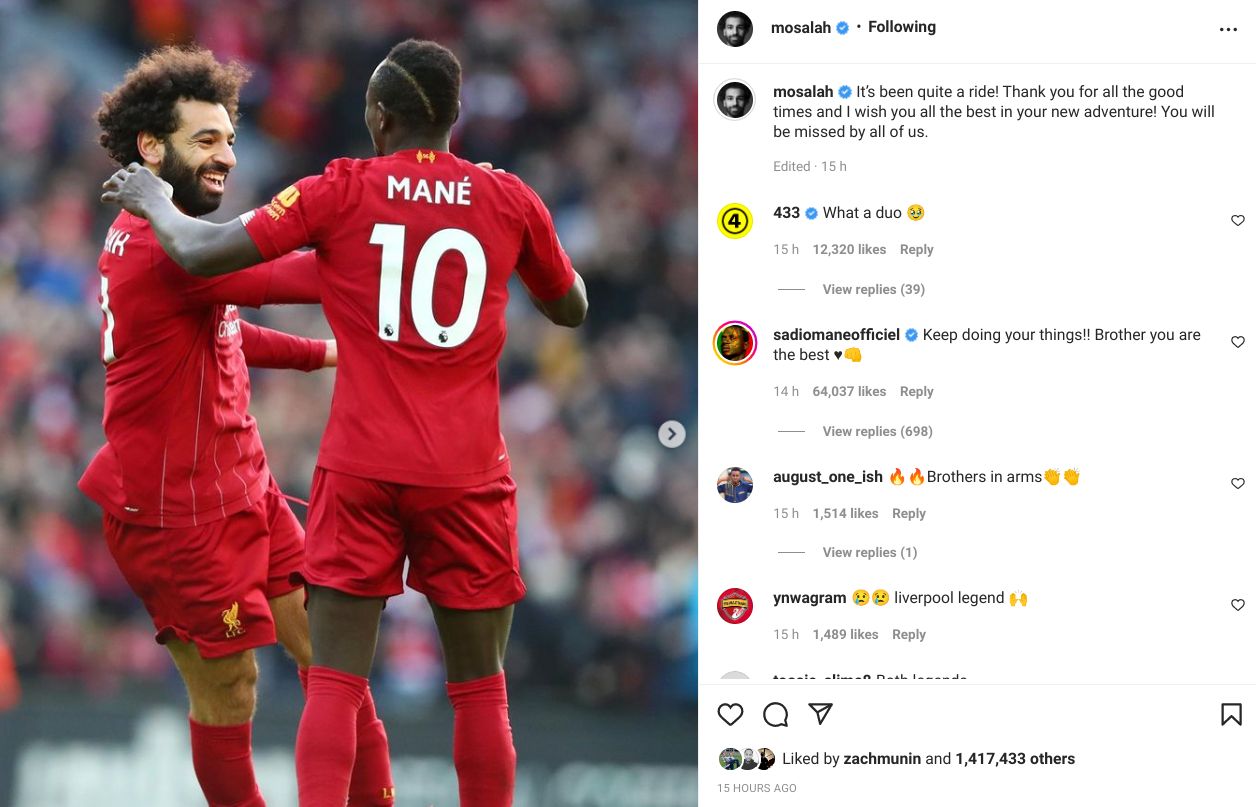View the 1,417,433 others likes list

(1015, 759)
